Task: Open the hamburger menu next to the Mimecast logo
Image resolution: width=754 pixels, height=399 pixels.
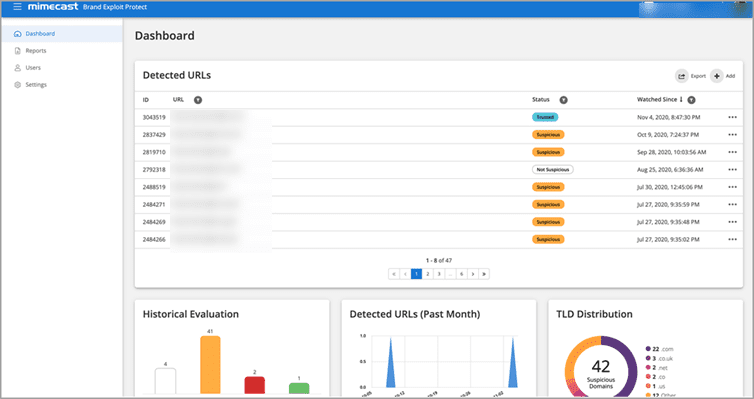Action: [17, 7]
